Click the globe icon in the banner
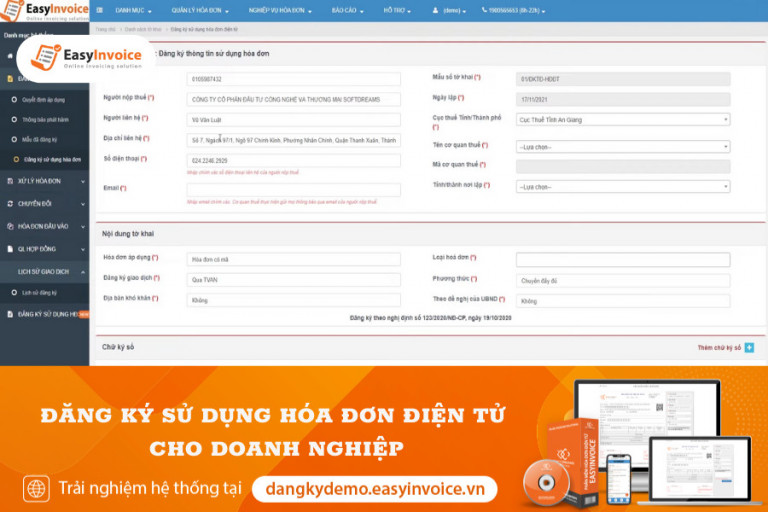The width and height of the screenshot is (768, 512). (36, 488)
